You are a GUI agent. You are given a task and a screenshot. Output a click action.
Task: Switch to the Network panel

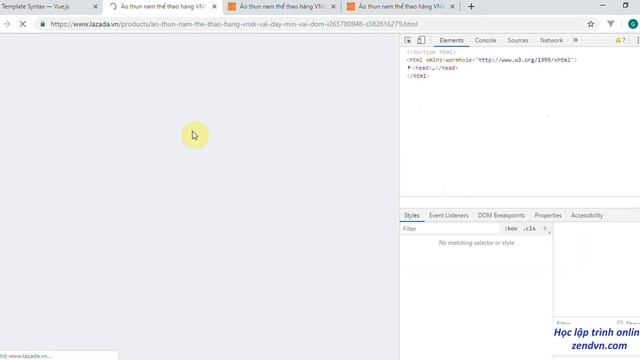click(x=551, y=40)
